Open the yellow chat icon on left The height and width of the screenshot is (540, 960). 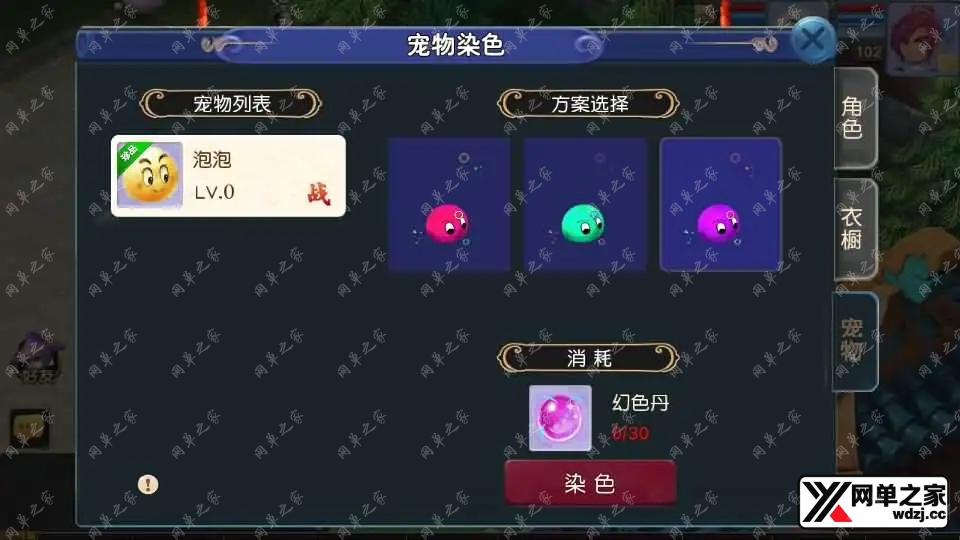(x=29, y=429)
